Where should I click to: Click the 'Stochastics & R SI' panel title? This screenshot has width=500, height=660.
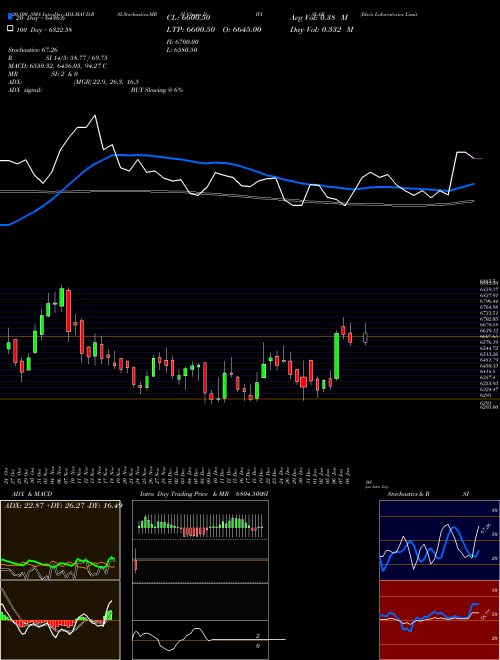tap(428, 494)
